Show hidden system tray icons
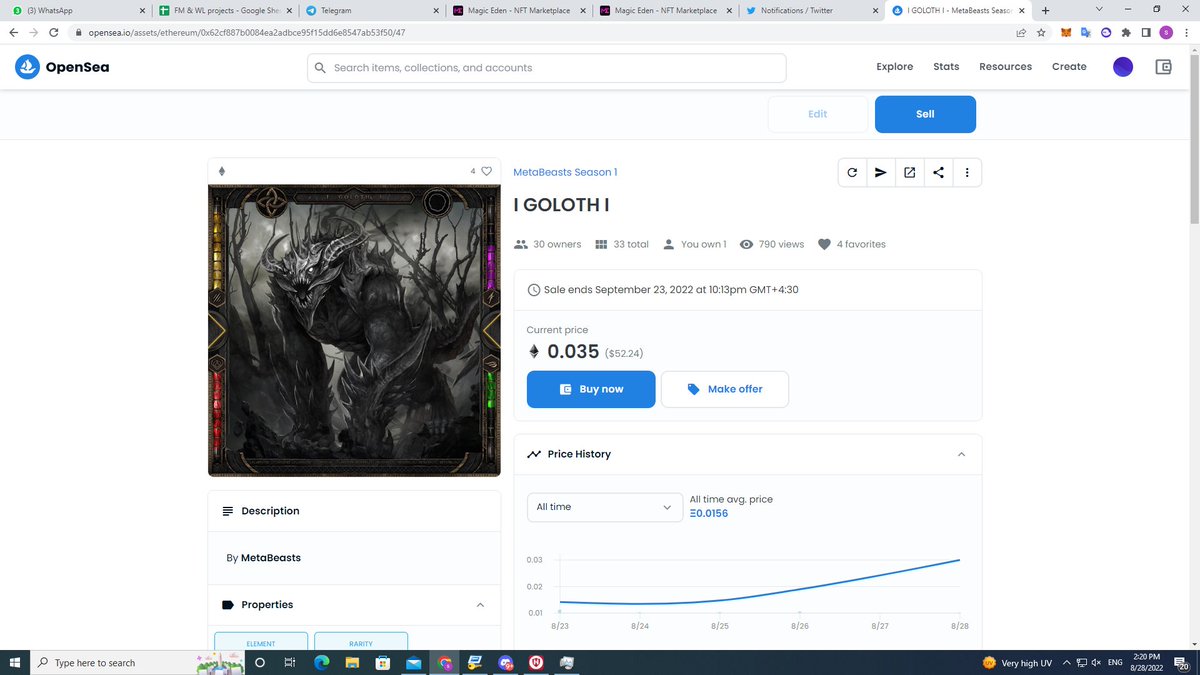 click(x=1066, y=662)
